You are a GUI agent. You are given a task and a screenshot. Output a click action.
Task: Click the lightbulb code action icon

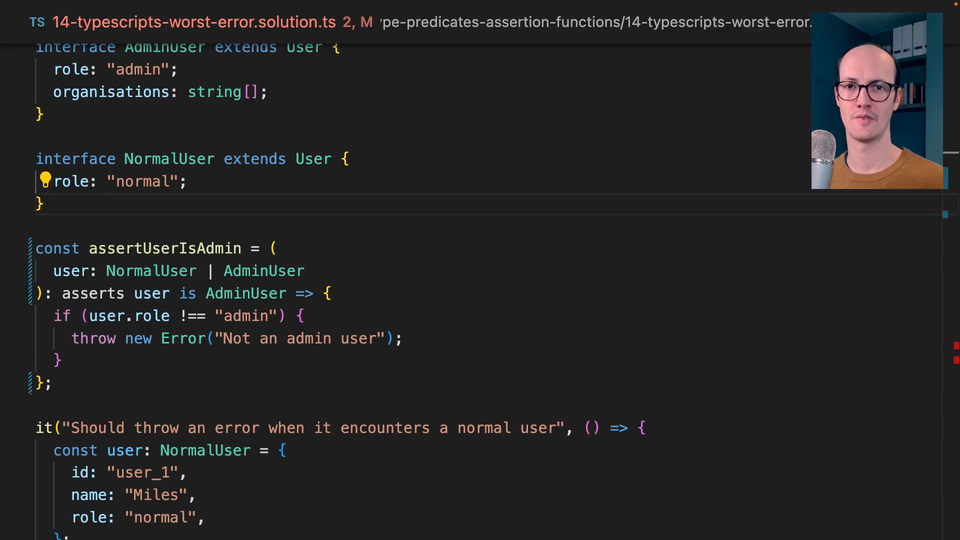[x=45, y=180]
